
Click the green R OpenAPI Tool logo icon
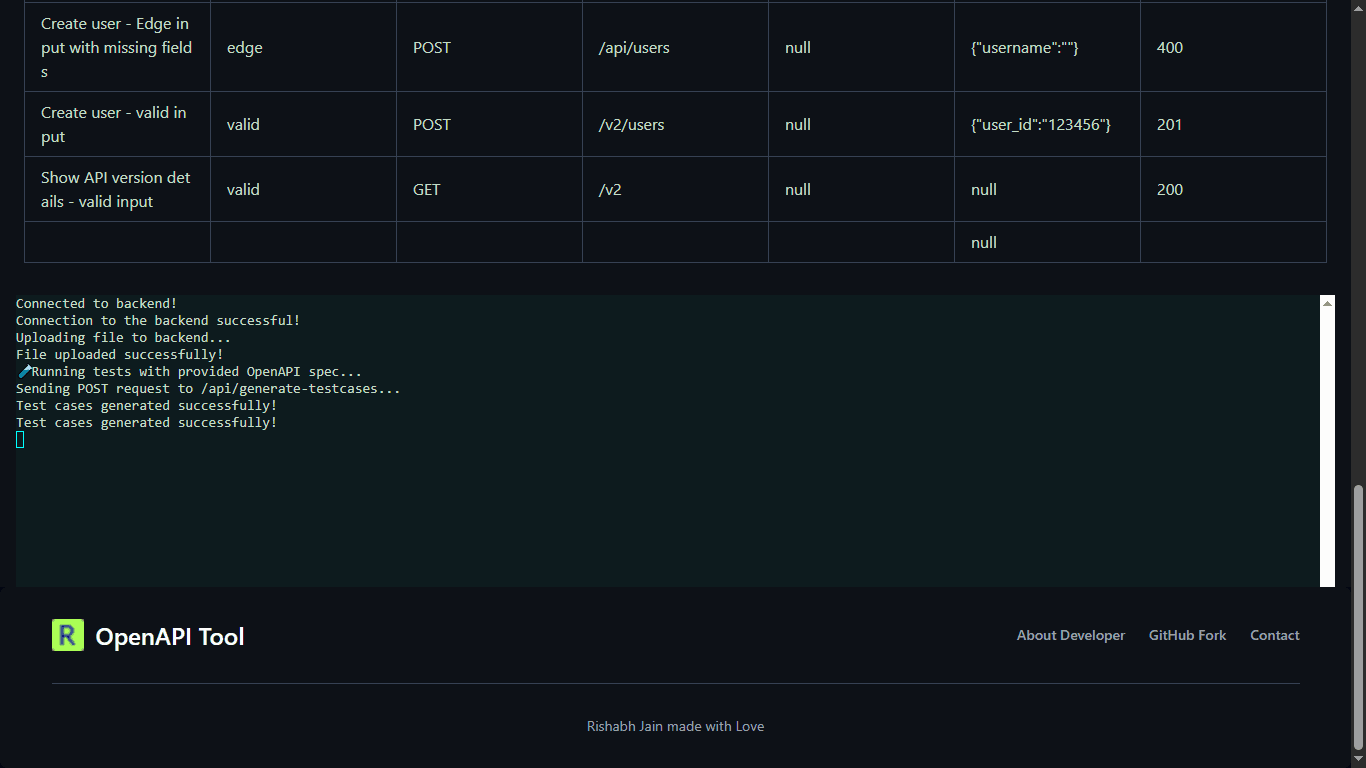point(68,635)
